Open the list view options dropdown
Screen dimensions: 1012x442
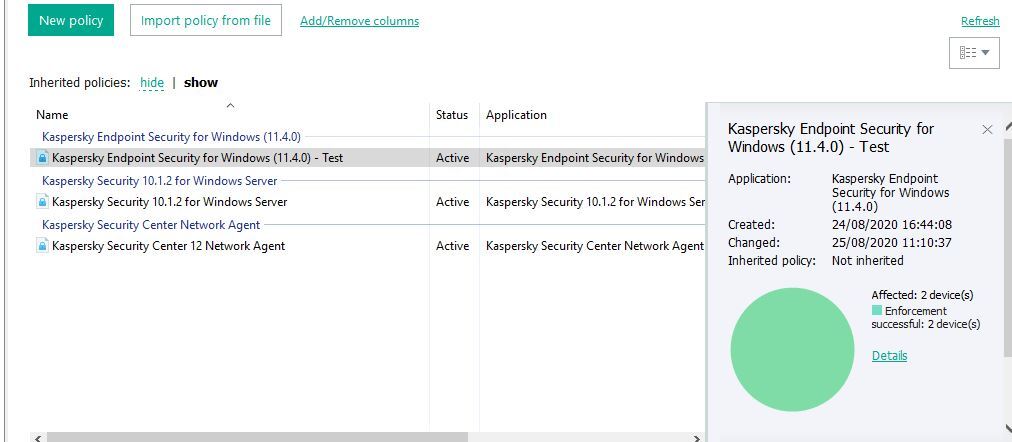pyautogui.click(x=974, y=53)
